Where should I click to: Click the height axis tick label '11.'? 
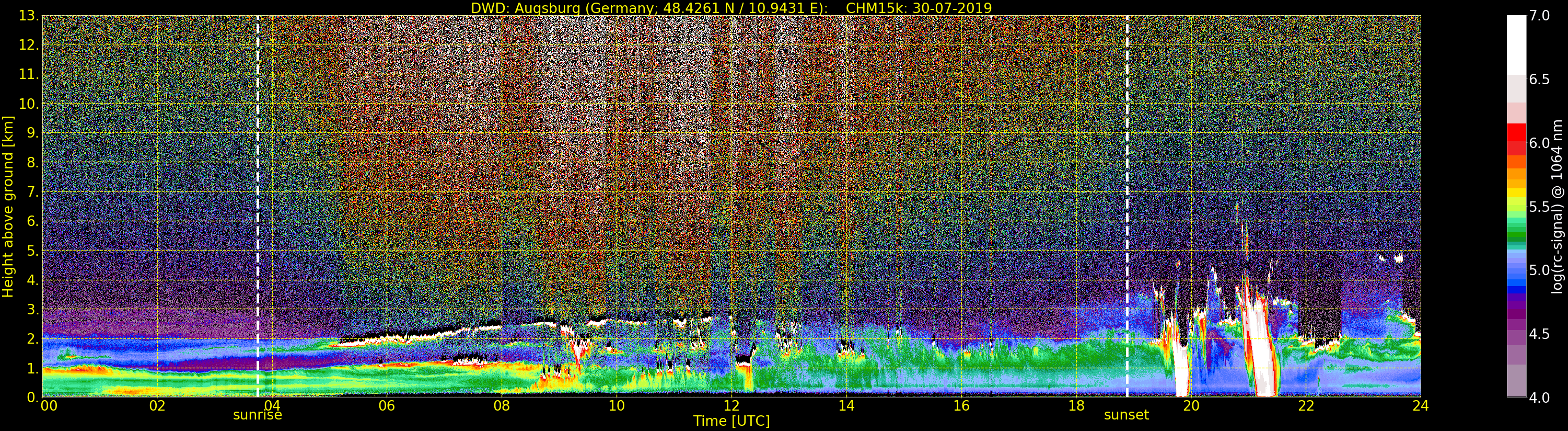tap(29, 74)
